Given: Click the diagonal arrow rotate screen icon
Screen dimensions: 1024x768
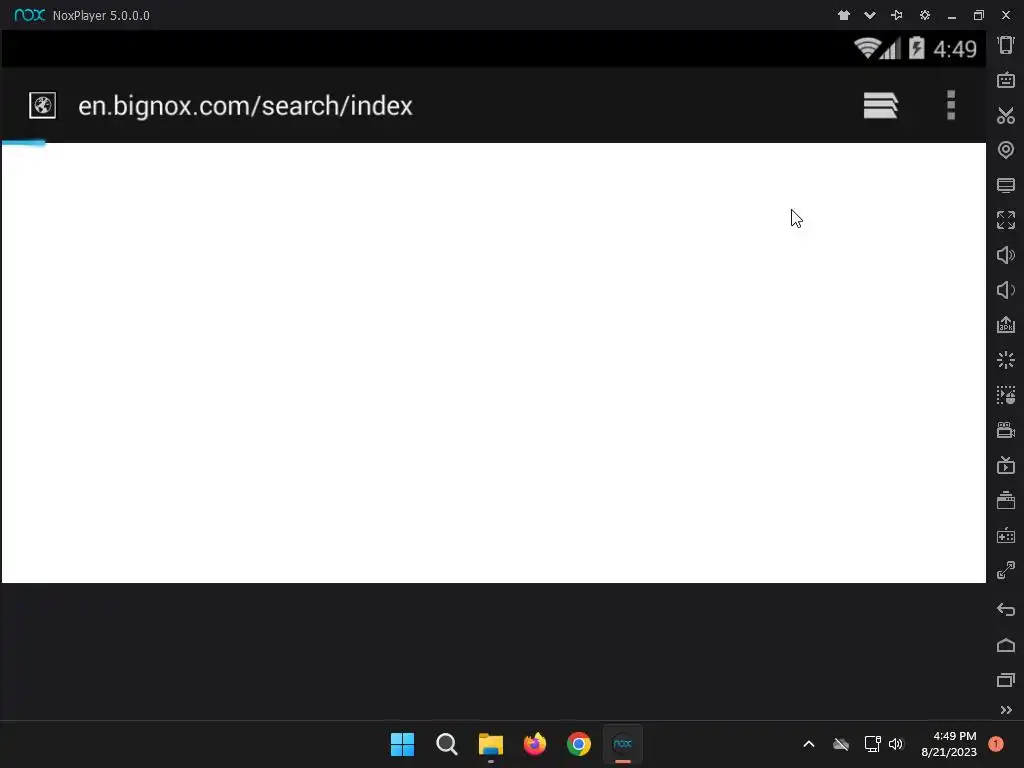Looking at the screenshot, I should tap(1006, 570).
